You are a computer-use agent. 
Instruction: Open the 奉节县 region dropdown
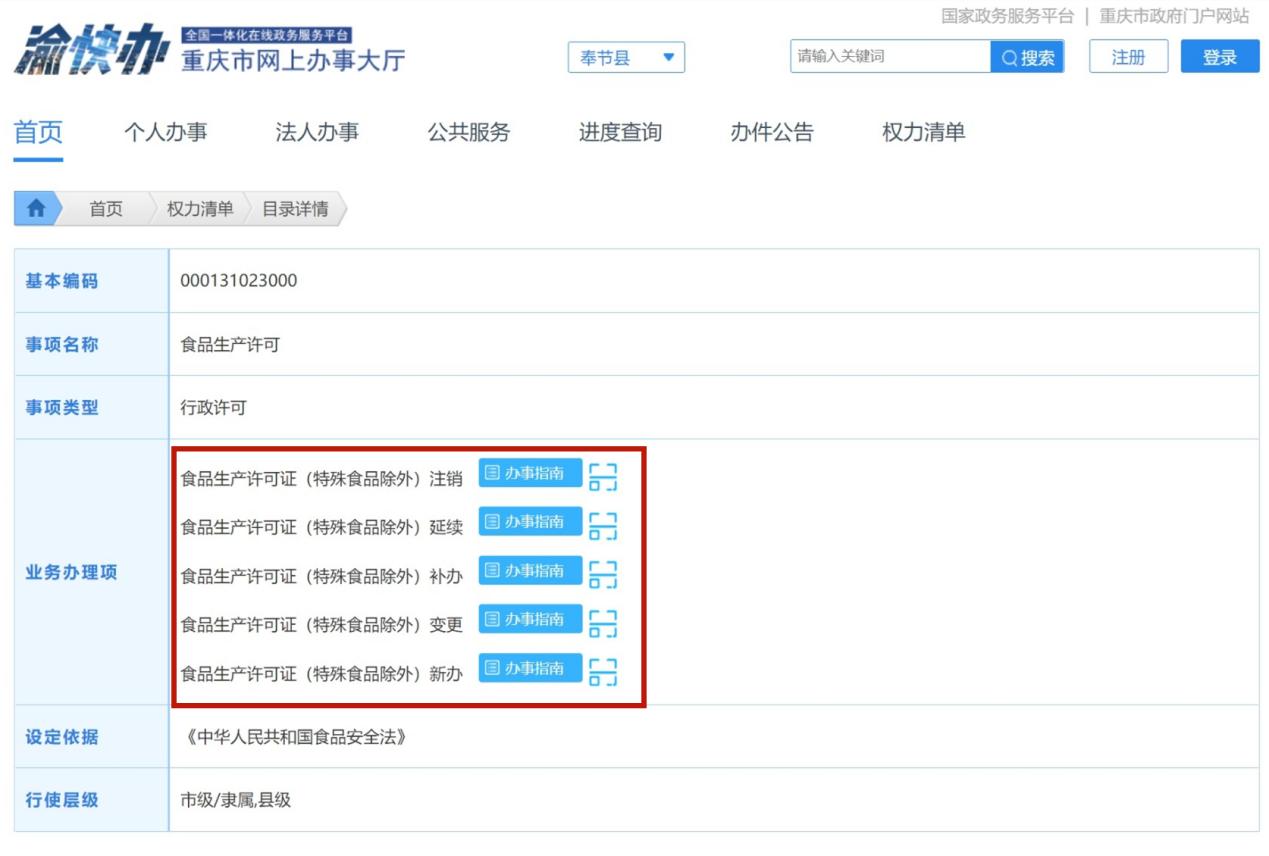(x=627, y=58)
